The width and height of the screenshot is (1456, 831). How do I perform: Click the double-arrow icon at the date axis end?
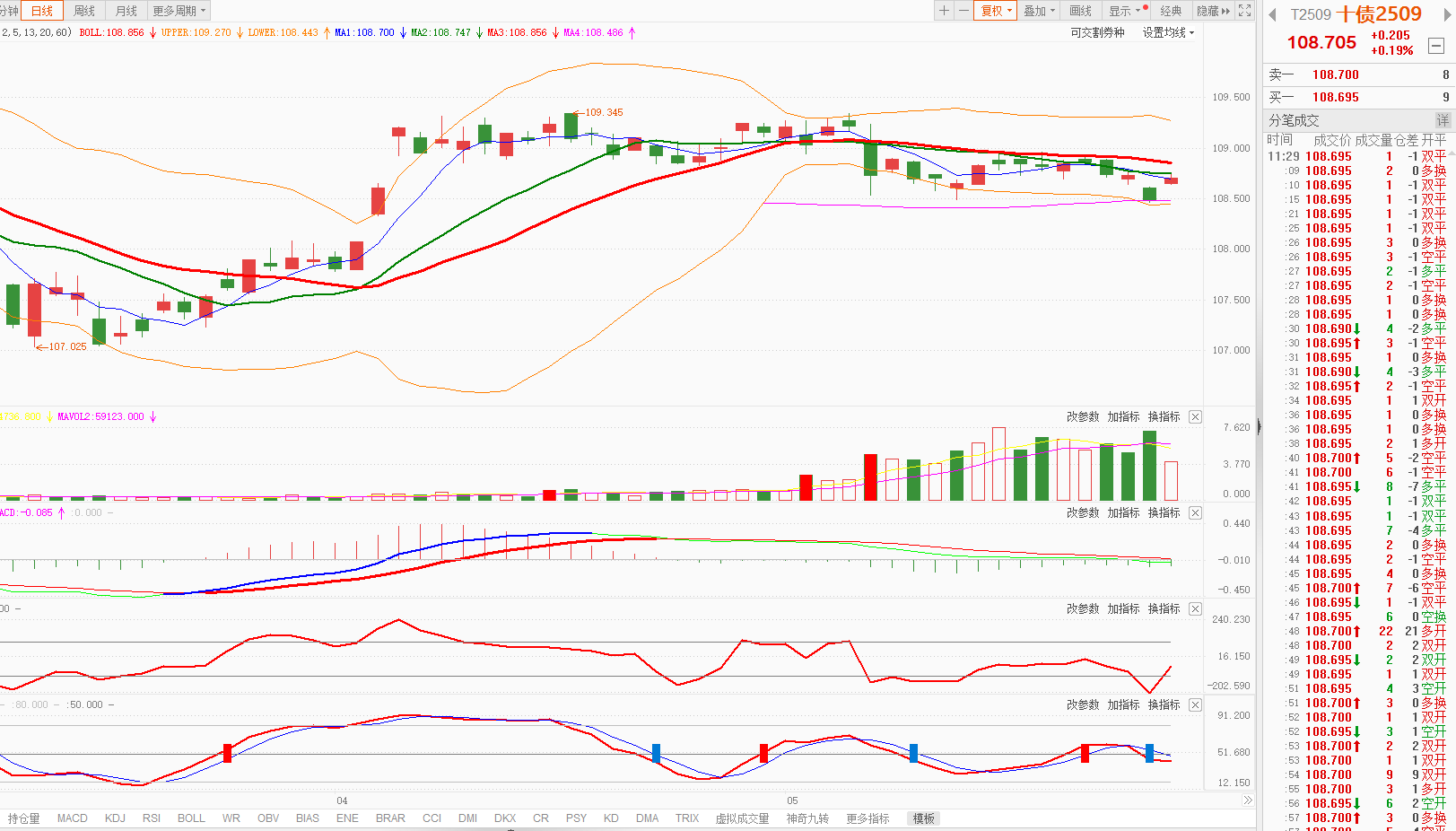coord(1247,800)
